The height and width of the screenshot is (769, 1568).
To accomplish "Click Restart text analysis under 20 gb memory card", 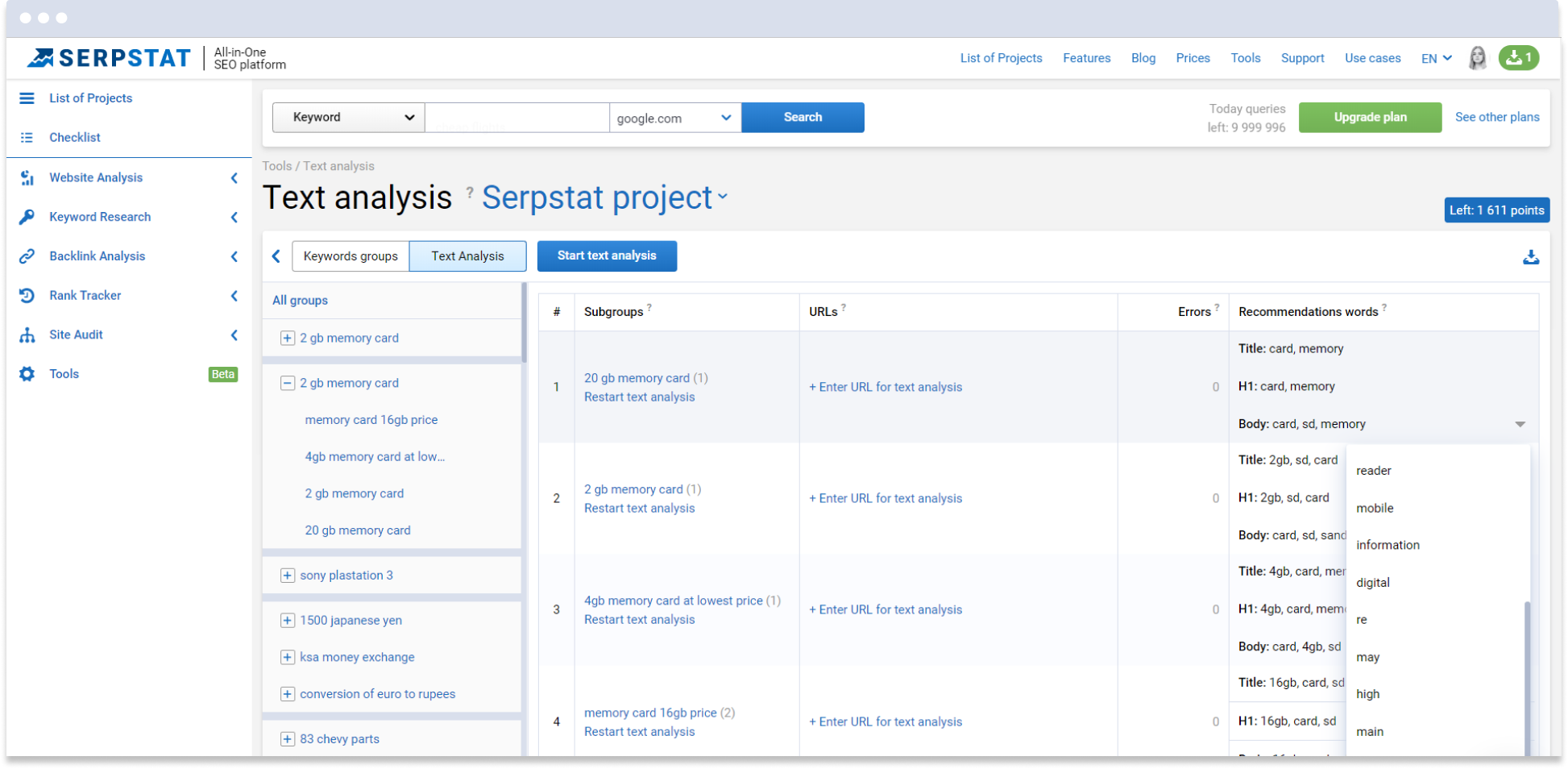I will [639, 397].
